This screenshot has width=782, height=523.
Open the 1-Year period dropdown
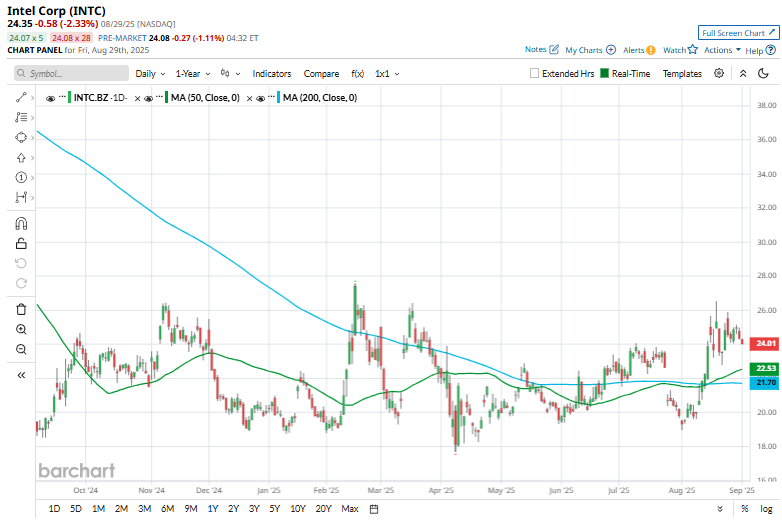193,73
